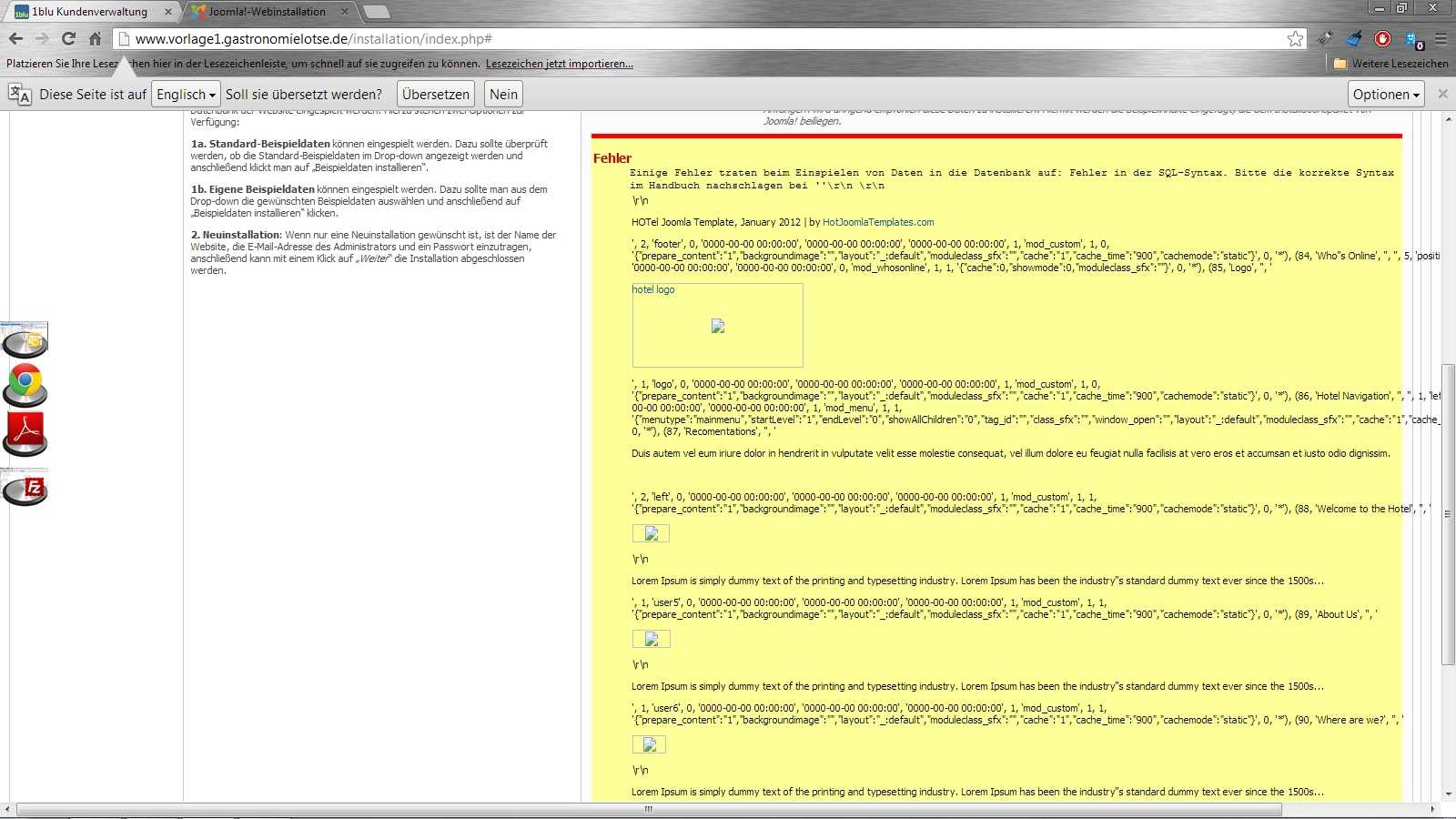Open the bug/beetle extension icon
Screen dimensions: 1456x819
[x=1325, y=38]
